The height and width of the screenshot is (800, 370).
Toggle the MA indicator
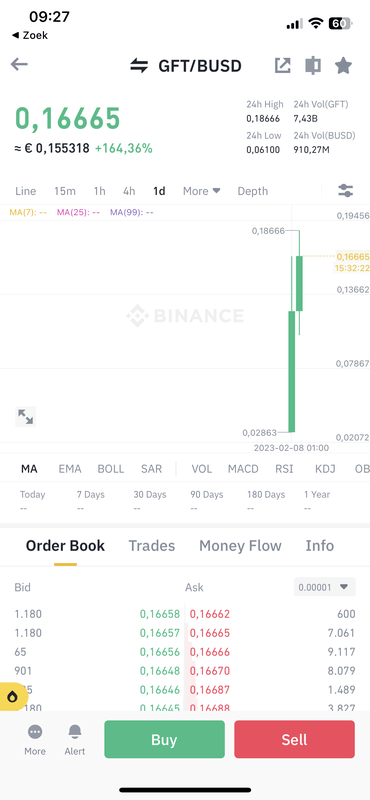point(29,469)
